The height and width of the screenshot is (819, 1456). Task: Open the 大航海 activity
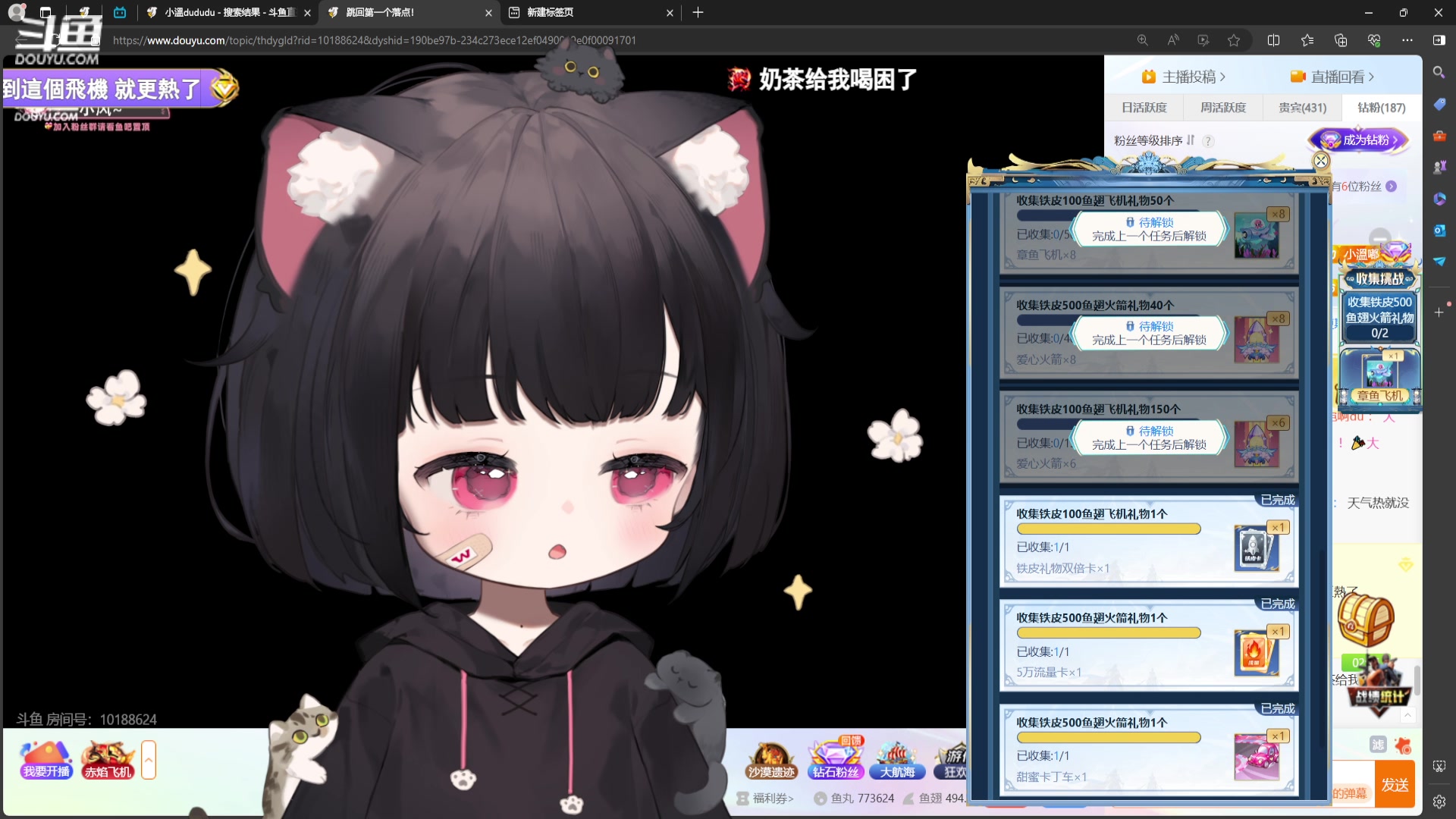[897, 761]
